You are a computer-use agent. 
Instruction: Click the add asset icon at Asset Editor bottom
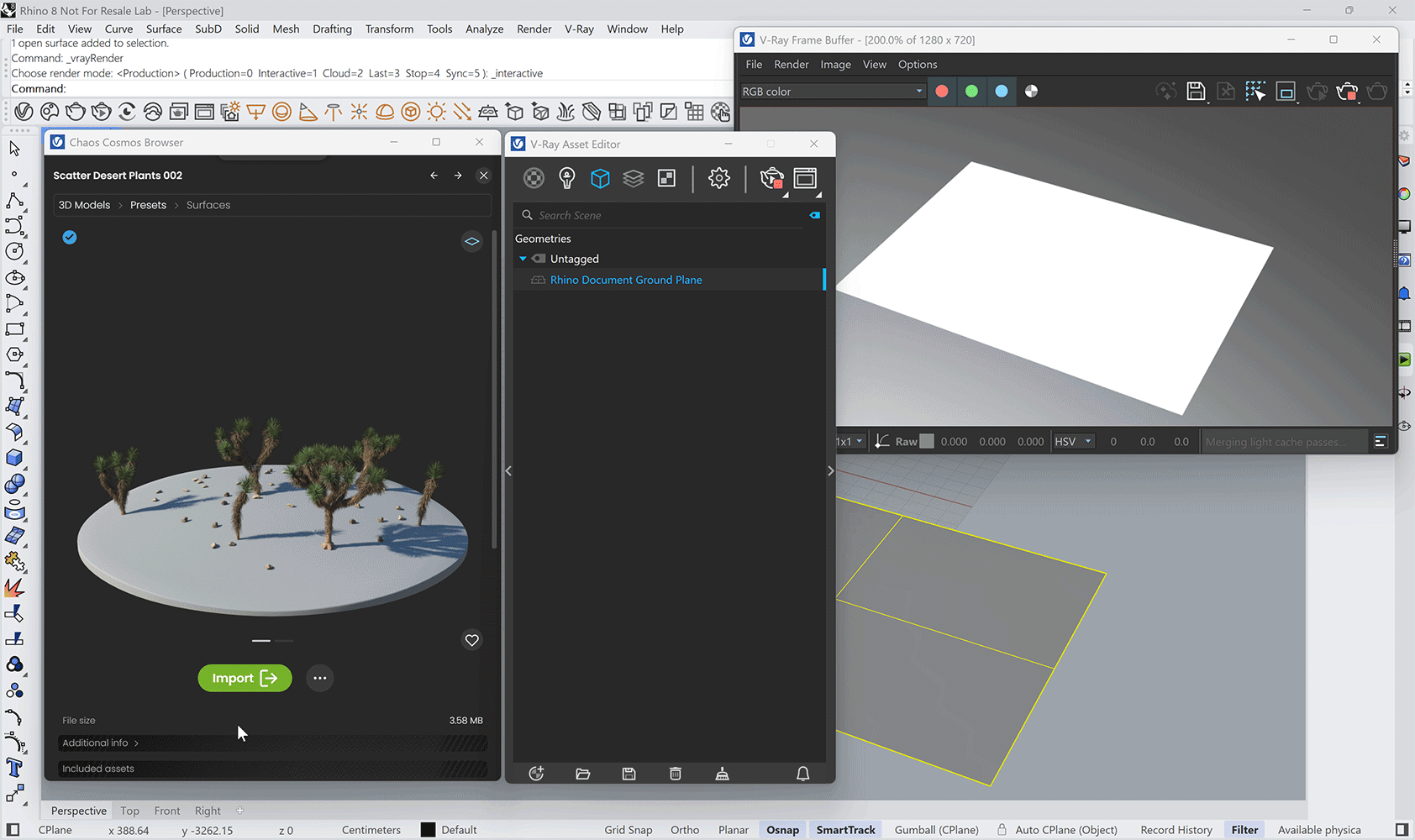pos(536,774)
